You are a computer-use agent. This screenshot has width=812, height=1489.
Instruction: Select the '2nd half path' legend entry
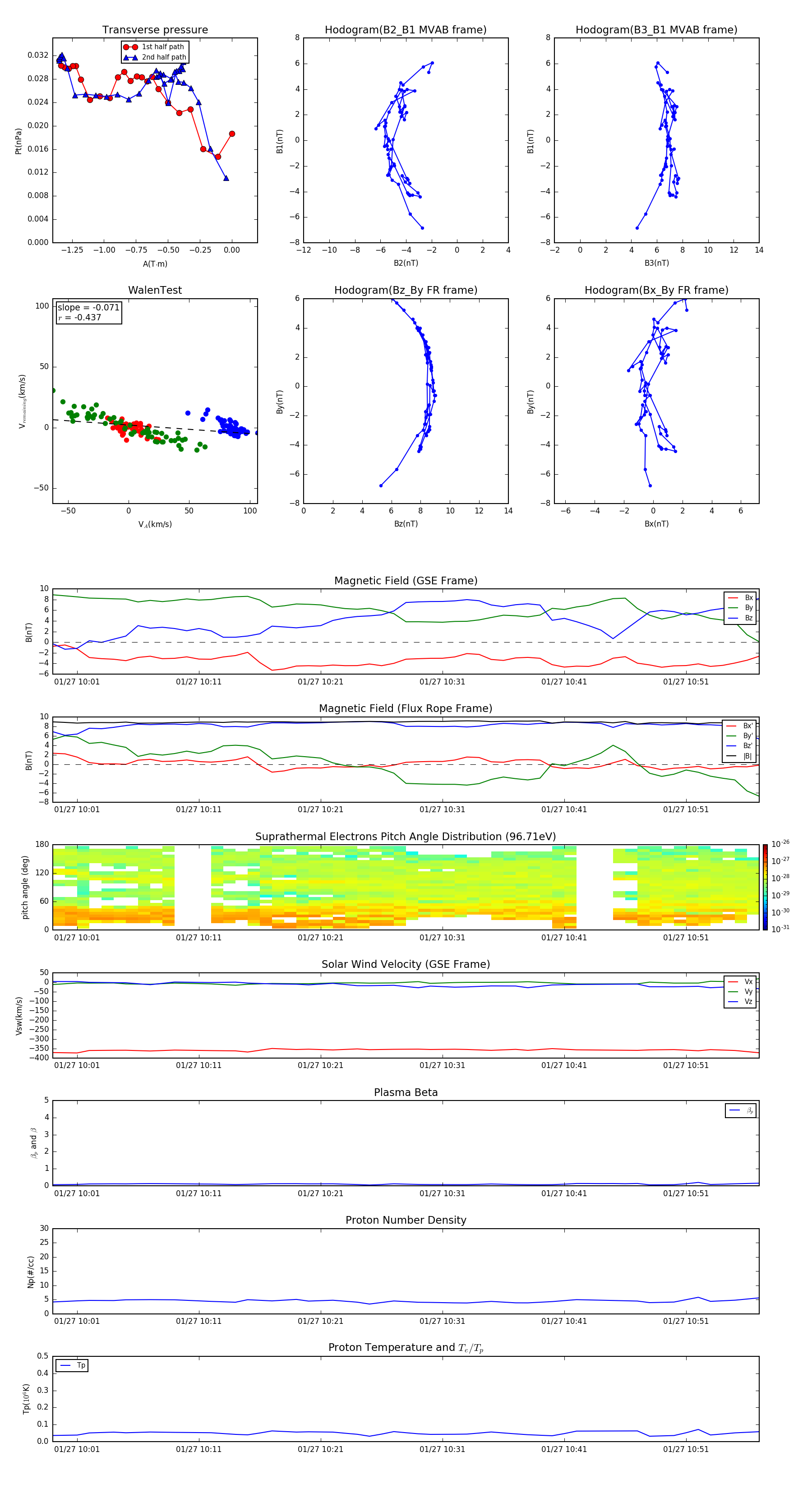[155, 57]
